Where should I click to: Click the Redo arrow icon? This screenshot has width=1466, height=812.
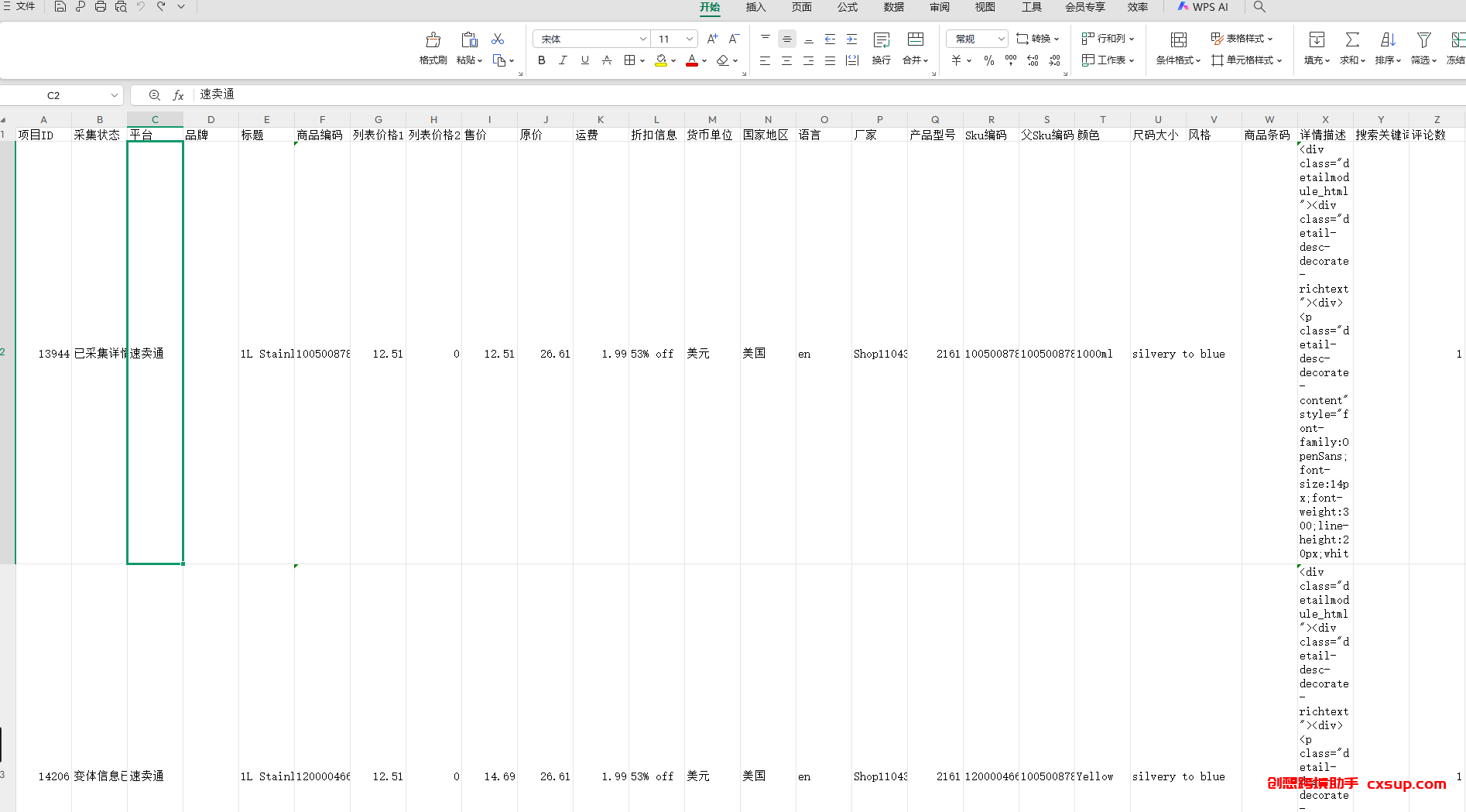click(161, 7)
